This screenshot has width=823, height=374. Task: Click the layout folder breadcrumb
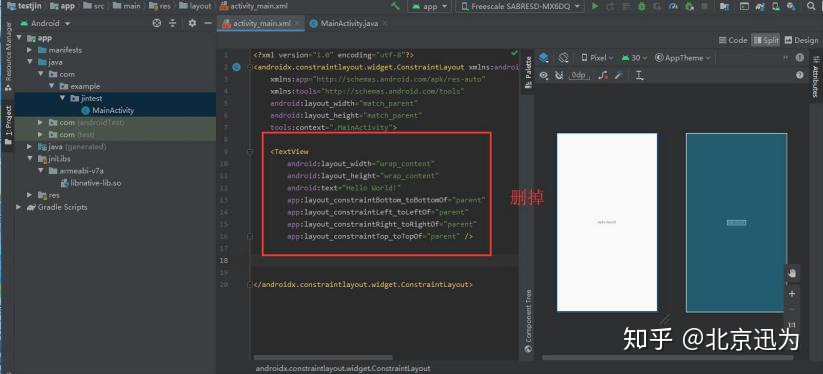195,6
